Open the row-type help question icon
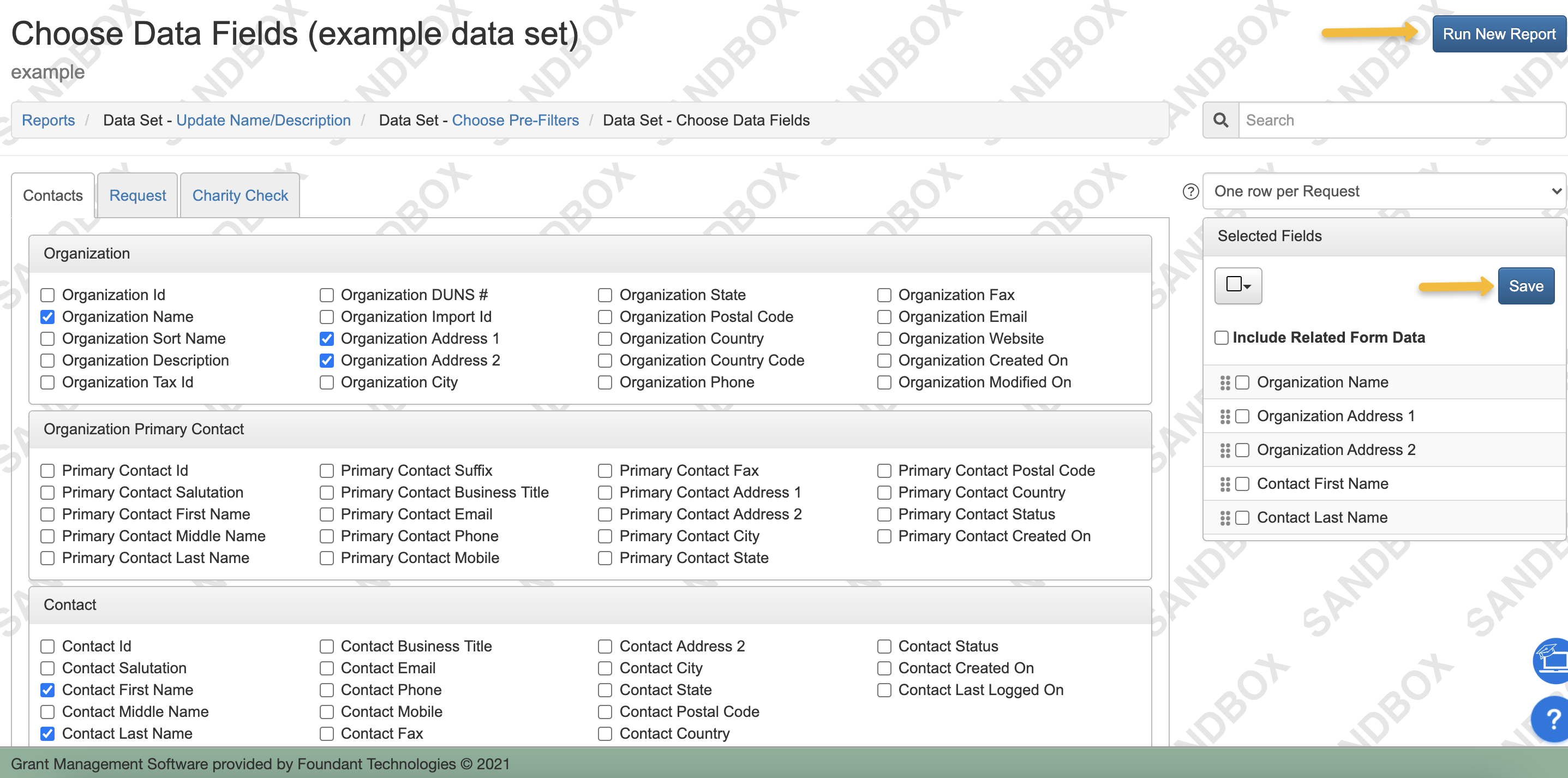 click(1190, 191)
